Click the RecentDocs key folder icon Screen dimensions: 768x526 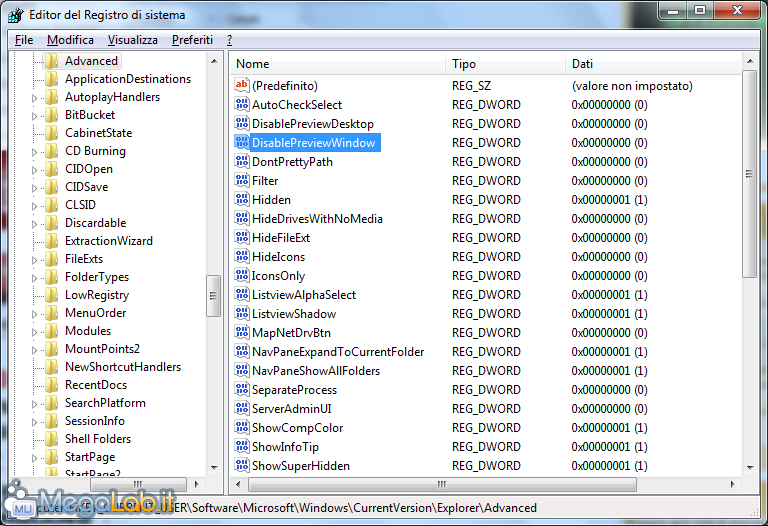coord(51,385)
